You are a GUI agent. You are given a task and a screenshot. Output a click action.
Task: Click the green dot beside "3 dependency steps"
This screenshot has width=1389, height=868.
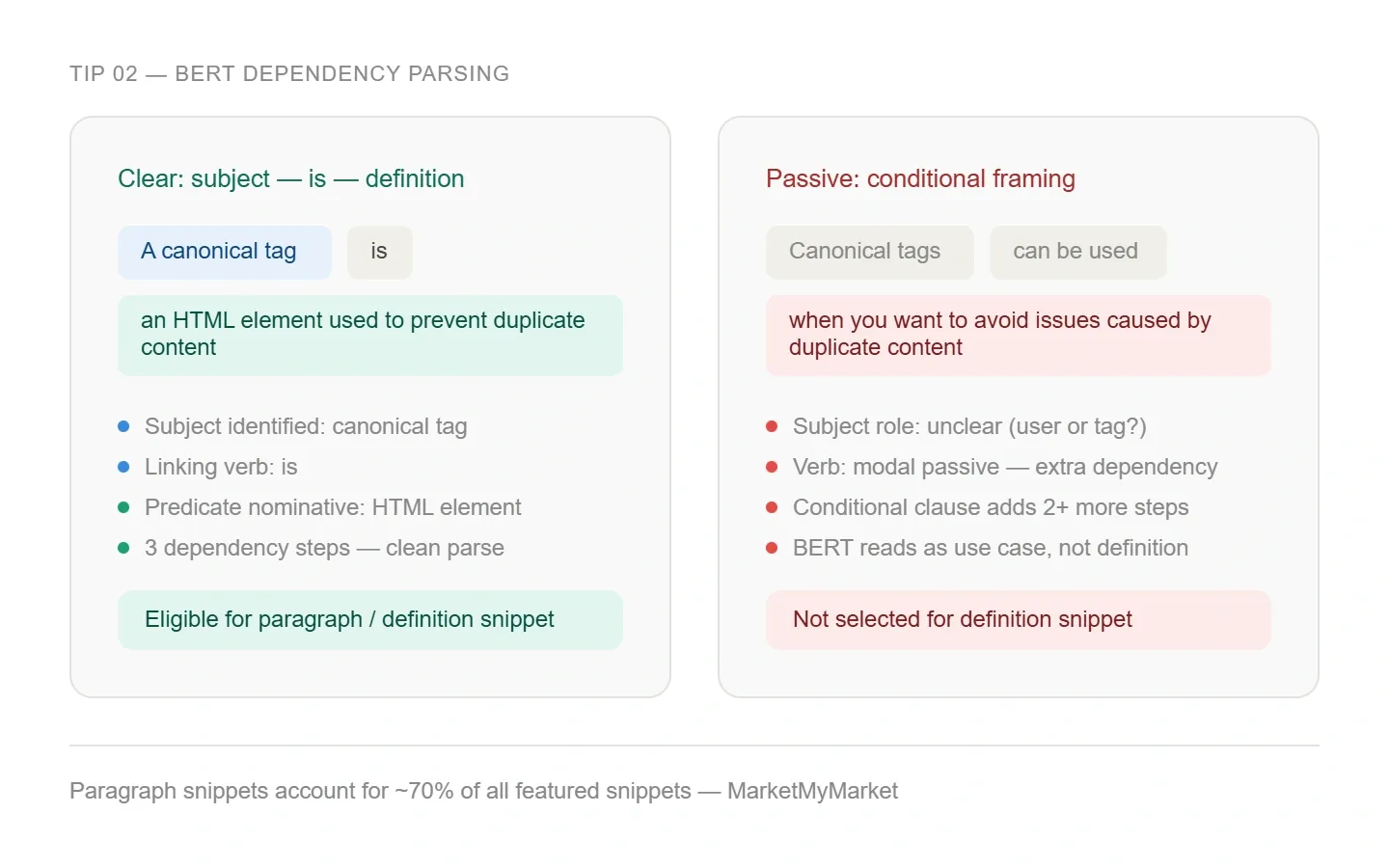click(123, 548)
